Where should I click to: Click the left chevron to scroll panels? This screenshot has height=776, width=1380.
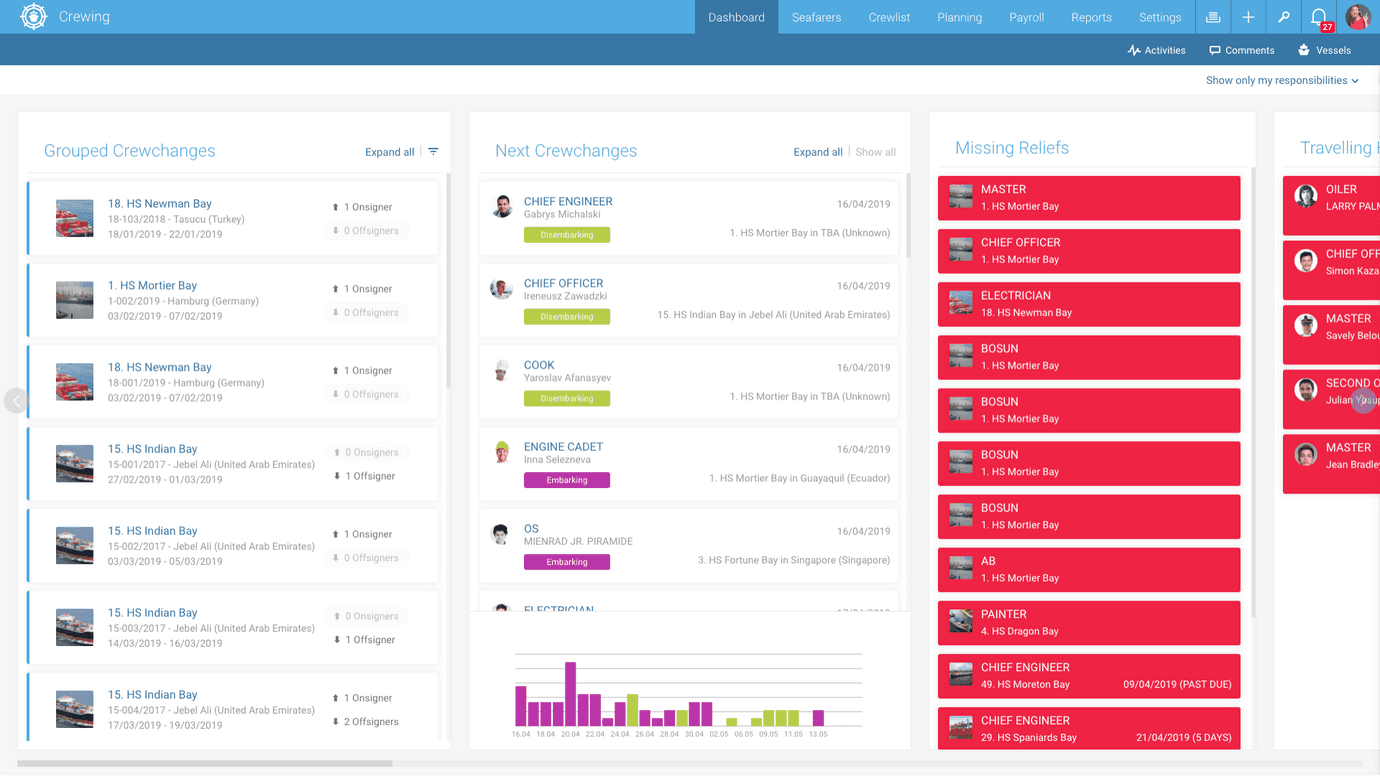click(16, 400)
